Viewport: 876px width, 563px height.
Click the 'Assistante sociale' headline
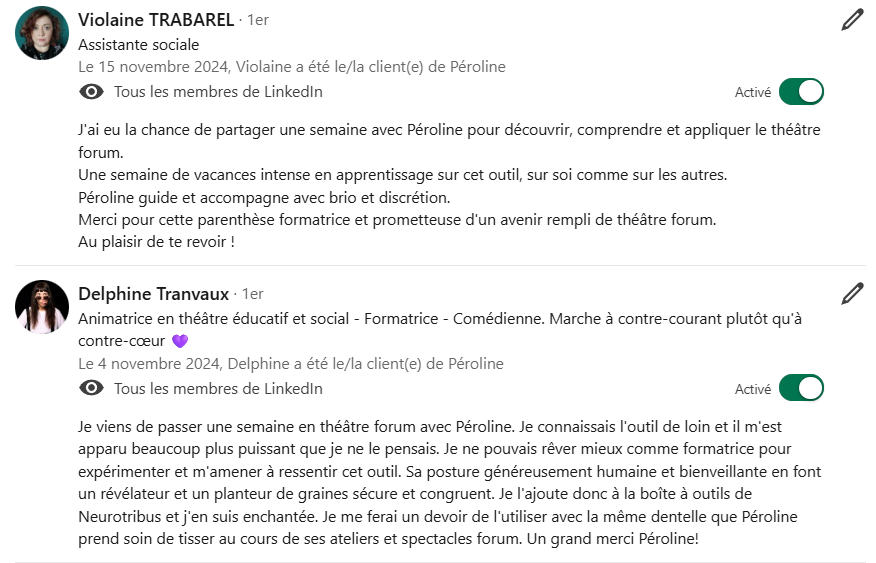pyautogui.click(x=139, y=44)
